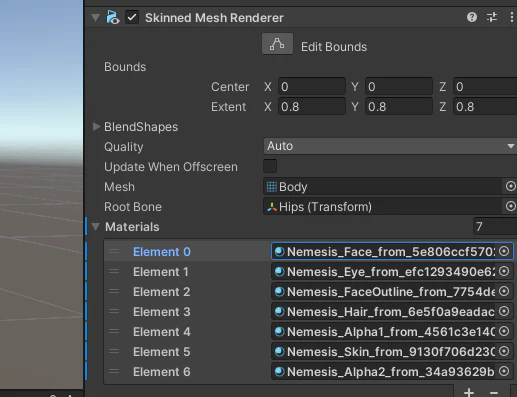Click the Materials size field showing 7

click(495, 227)
